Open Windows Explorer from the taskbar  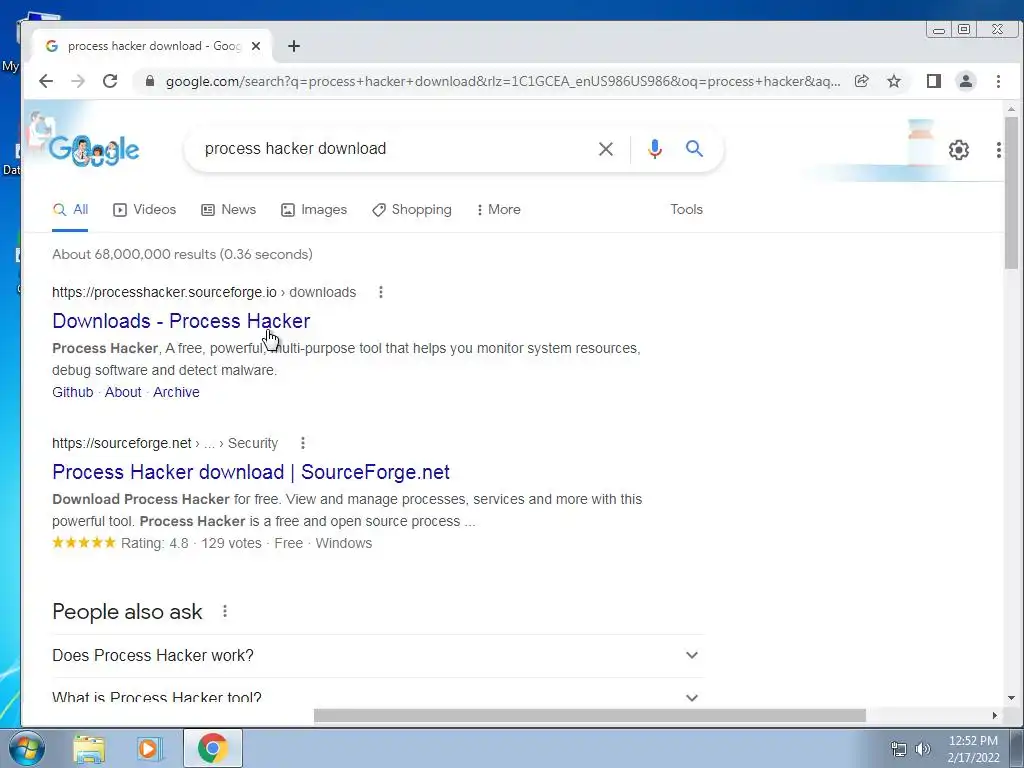(x=89, y=749)
